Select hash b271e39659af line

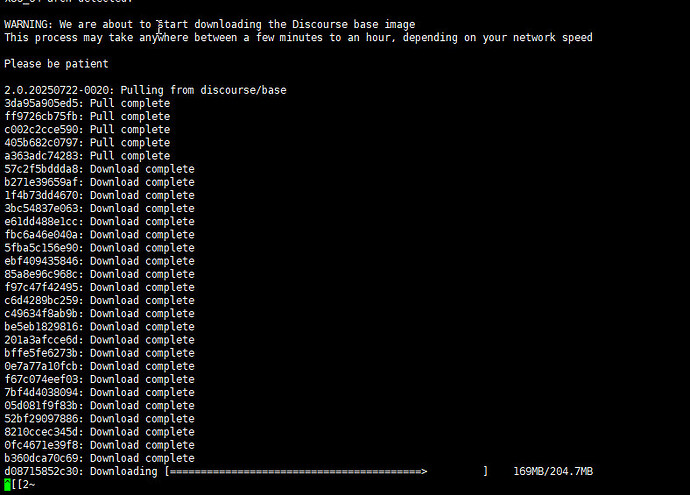[x=99, y=183]
